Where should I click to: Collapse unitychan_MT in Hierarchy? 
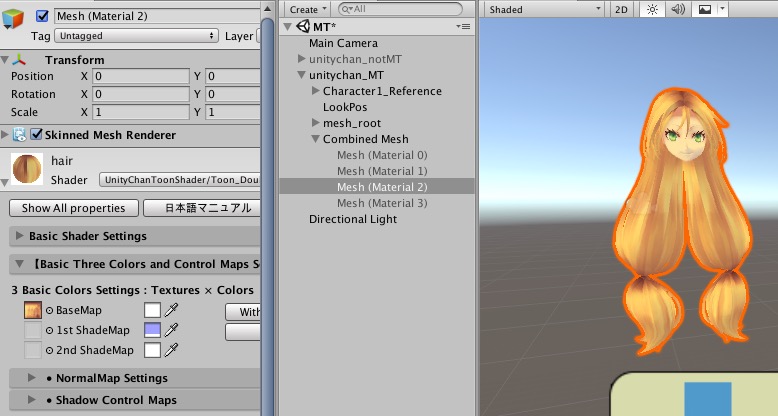point(301,75)
